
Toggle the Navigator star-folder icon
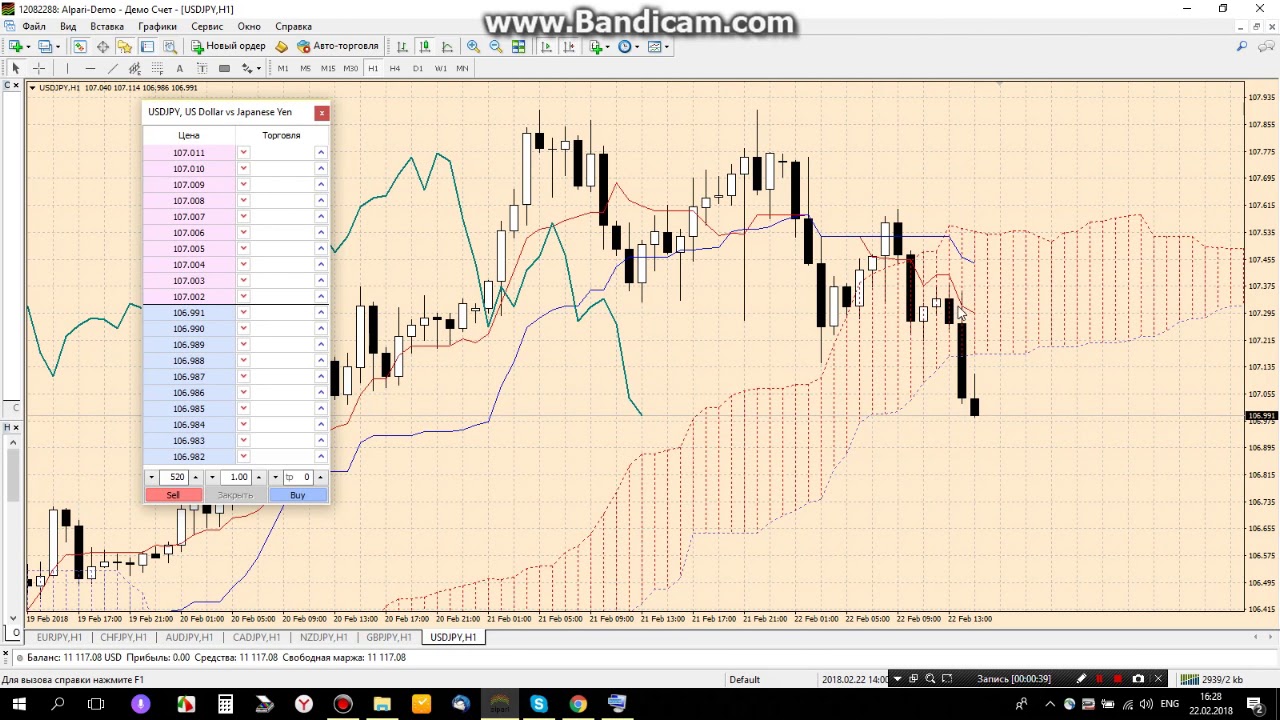coord(125,46)
